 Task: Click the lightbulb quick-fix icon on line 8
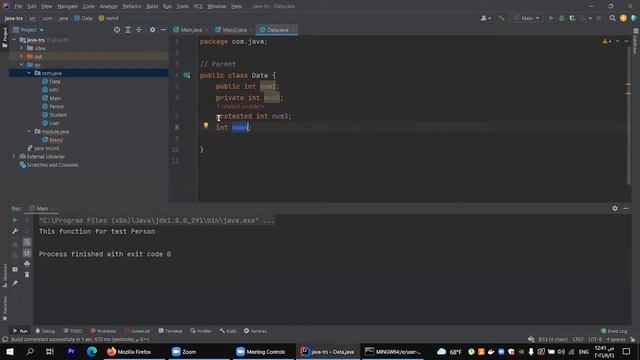206,126
